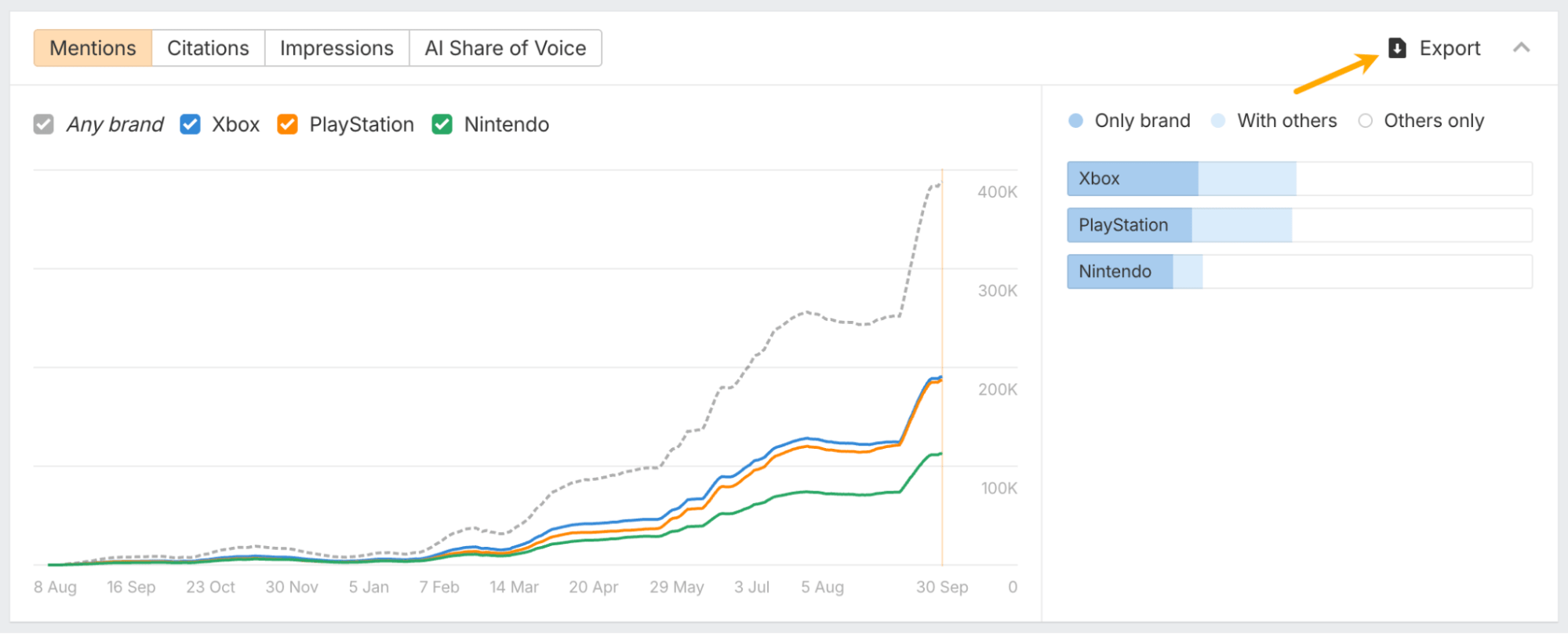Viewport: 1568px width, 634px height.
Task: Toggle the Xbox checkbox off
Action: point(190,124)
